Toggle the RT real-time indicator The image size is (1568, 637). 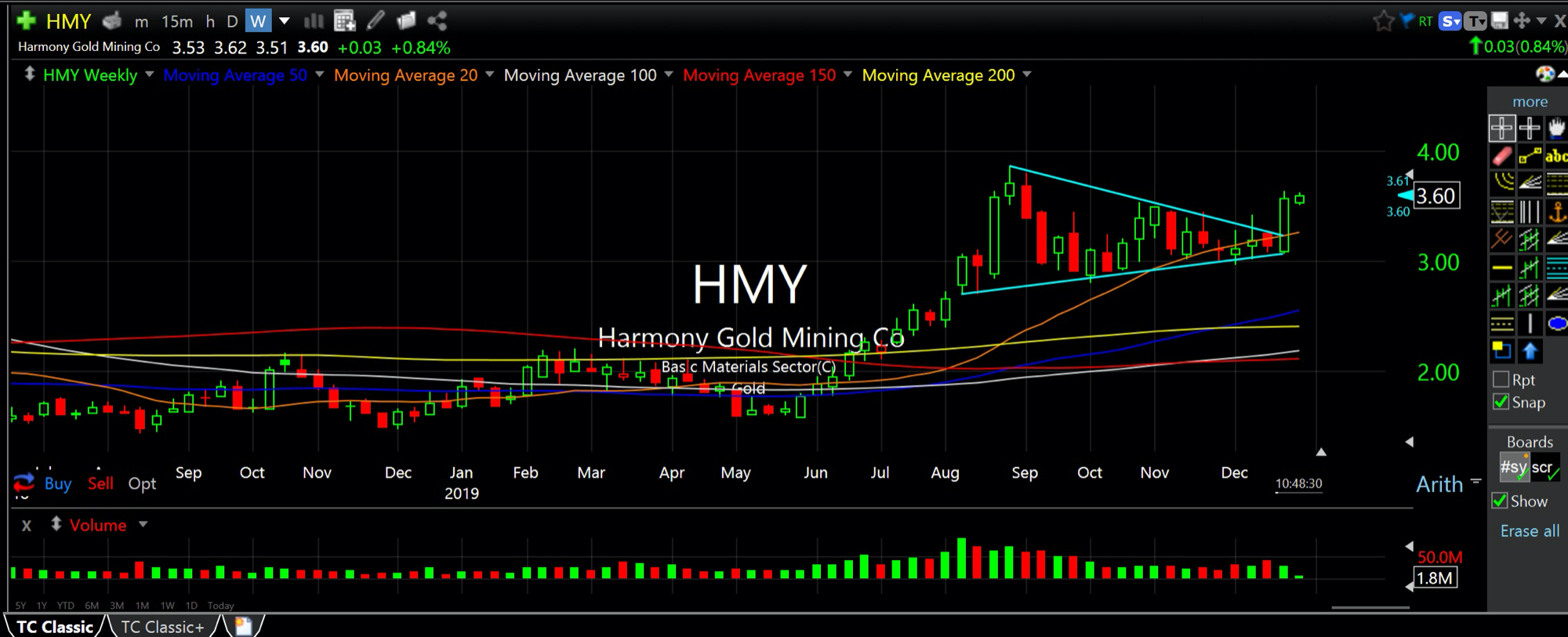pyautogui.click(x=1425, y=21)
